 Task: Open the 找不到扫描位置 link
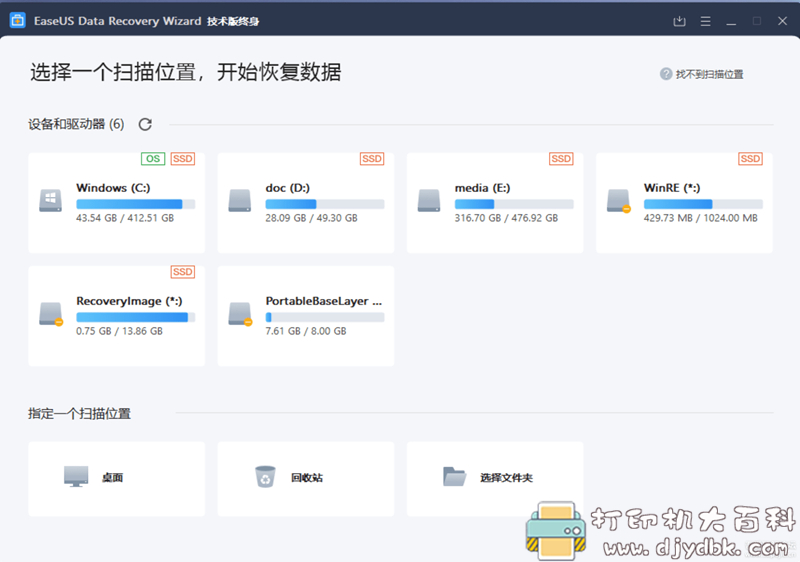point(709,74)
